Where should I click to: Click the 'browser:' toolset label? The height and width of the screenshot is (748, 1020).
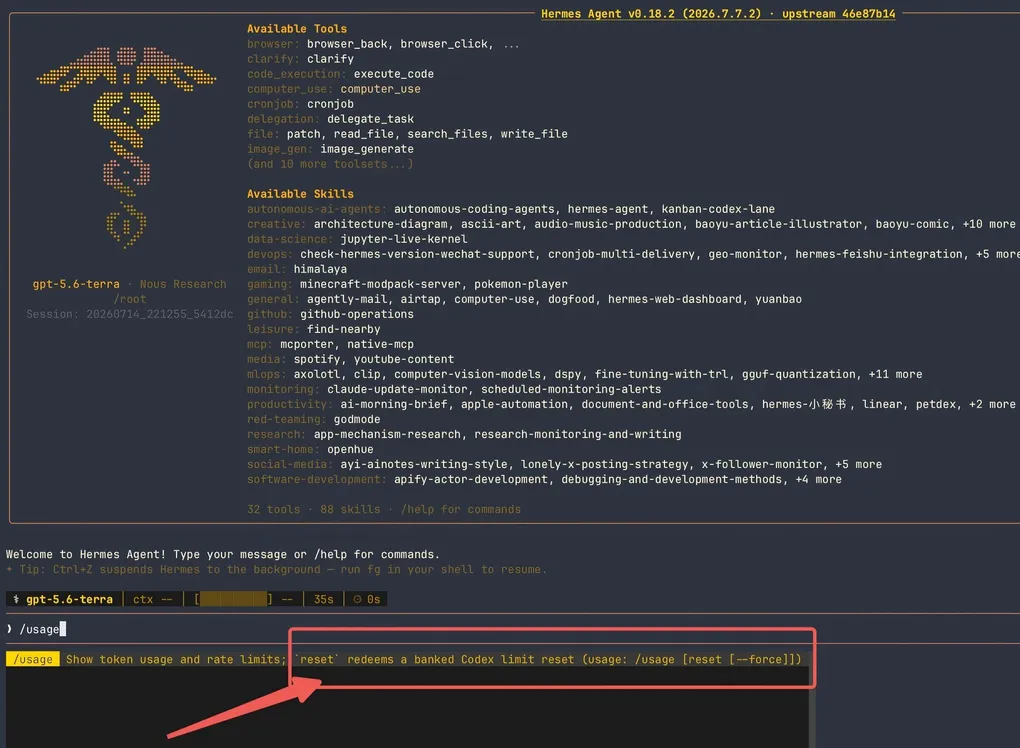tap(273, 44)
